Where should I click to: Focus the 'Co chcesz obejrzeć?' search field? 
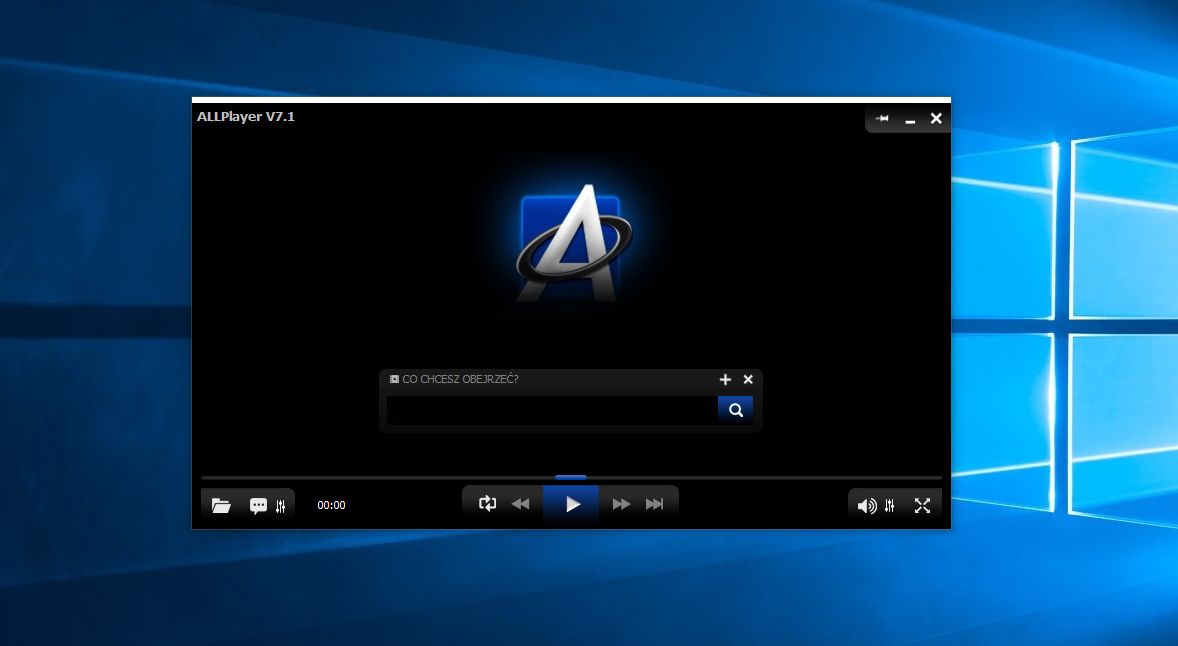[x=552, y=410]
